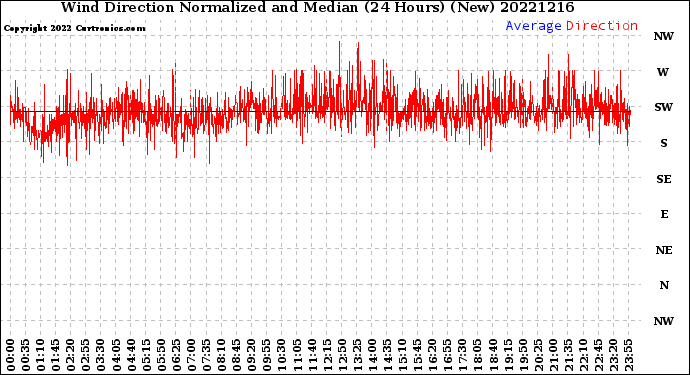Click the 'NE' y-axis label
Viewport: 690px width, 375px height.
click(x=664, y=250)
